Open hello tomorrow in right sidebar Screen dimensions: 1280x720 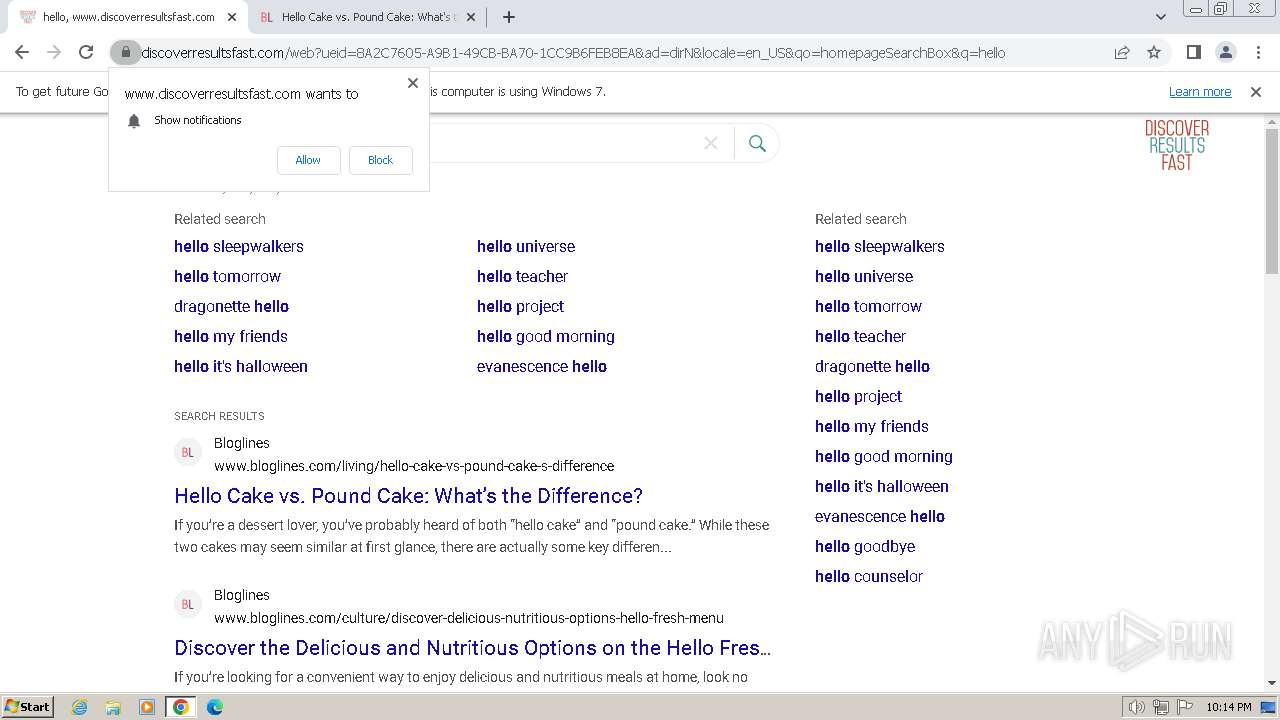click(x=868, y=306)
